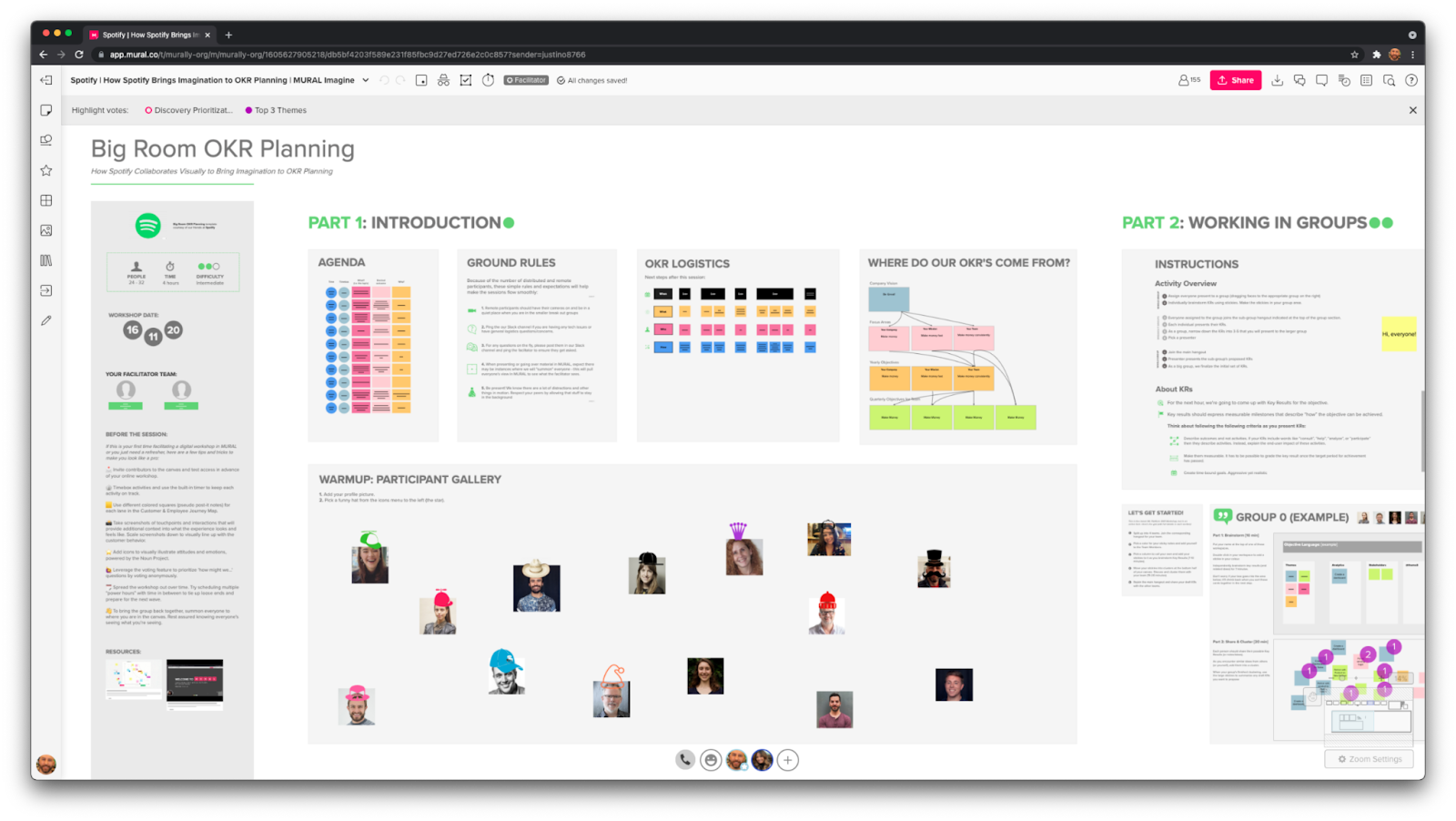
Task: Click the browser address bar URL
Action: [348, 55]
